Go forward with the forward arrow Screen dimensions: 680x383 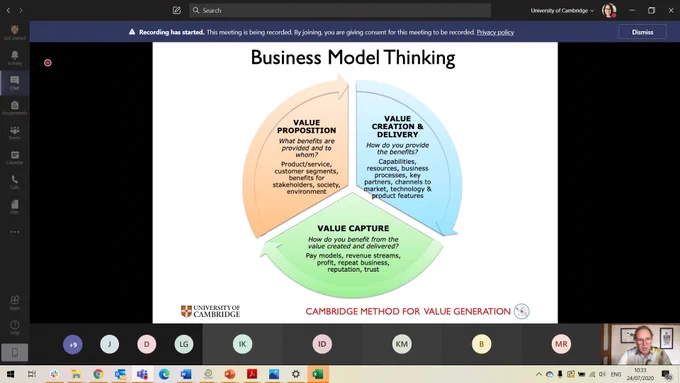[x=21, y=10]
